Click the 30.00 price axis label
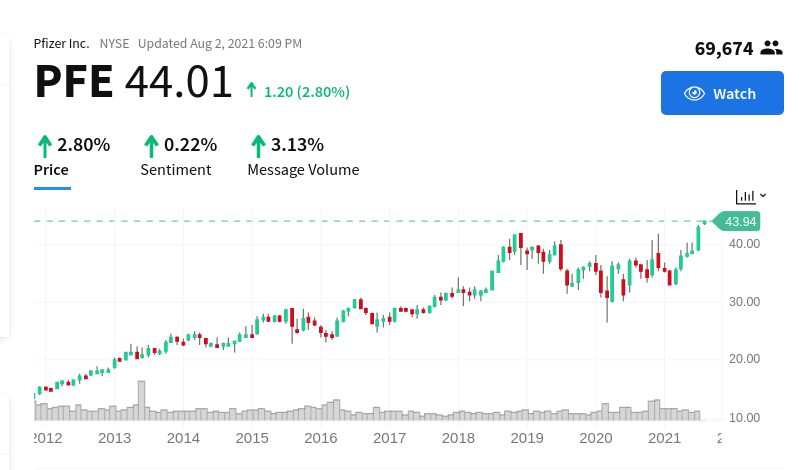809x470 pixels. 744,301
